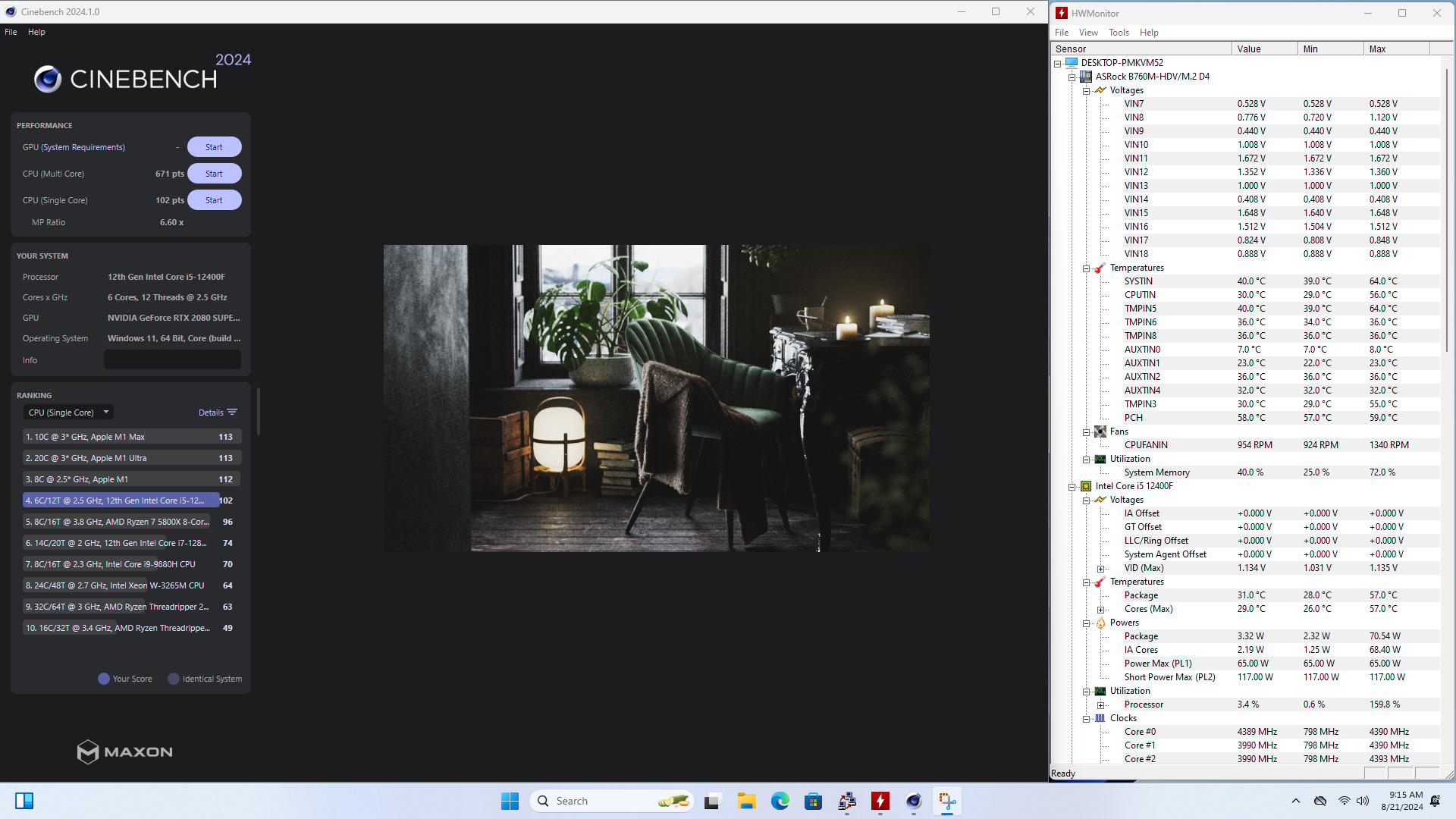The height and width of the screenshot is (819, 1456).
Task: Open Task View from taskbar
Action: point(712,801)
